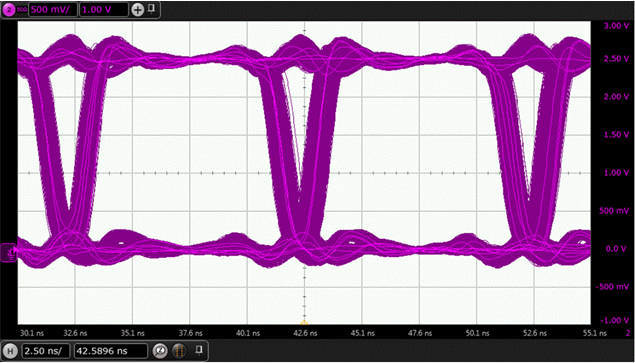The height and width of the screenshot is (363, 635).
Task: Click the -500 mV vertical axis label
Action: click(612, 287)
